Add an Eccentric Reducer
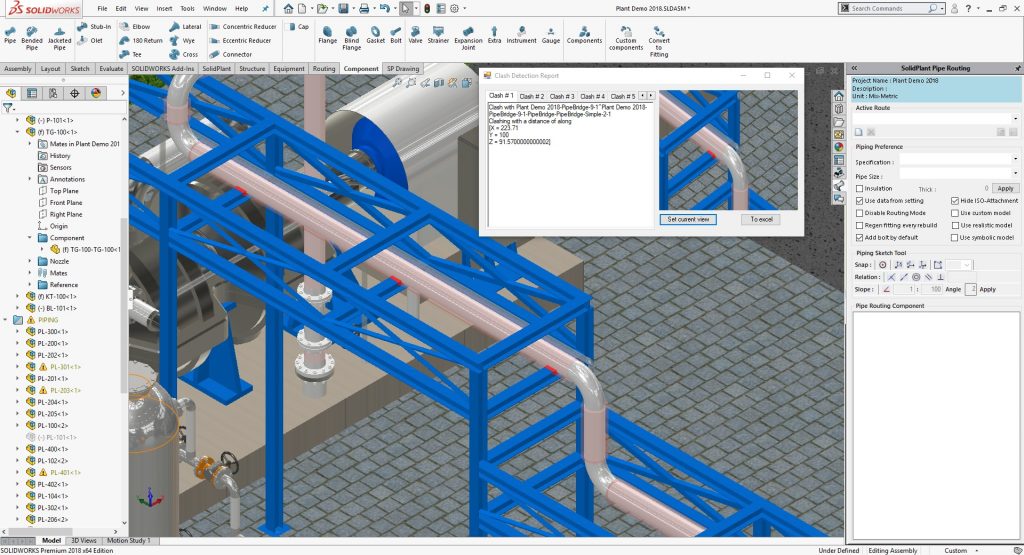1024x555 pixels. 240,40
